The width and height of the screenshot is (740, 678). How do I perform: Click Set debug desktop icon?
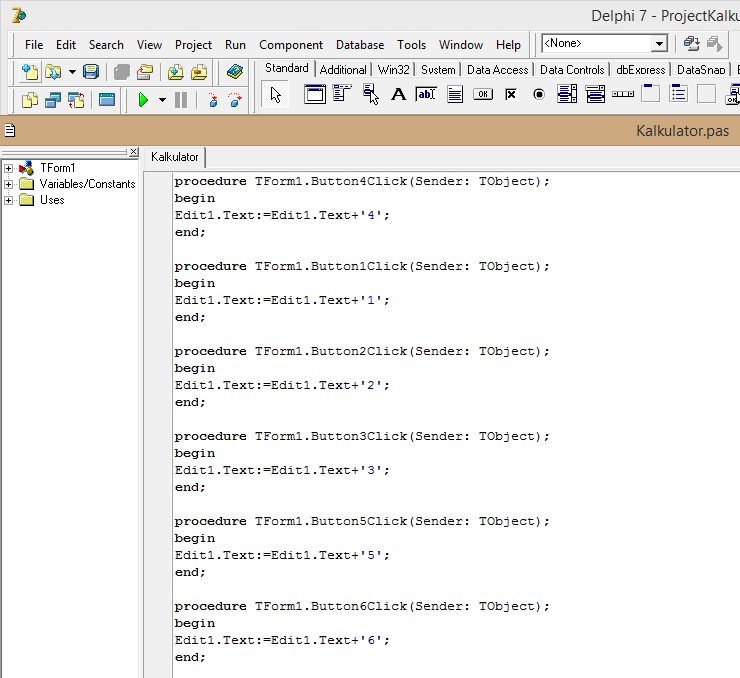point(715,43)
